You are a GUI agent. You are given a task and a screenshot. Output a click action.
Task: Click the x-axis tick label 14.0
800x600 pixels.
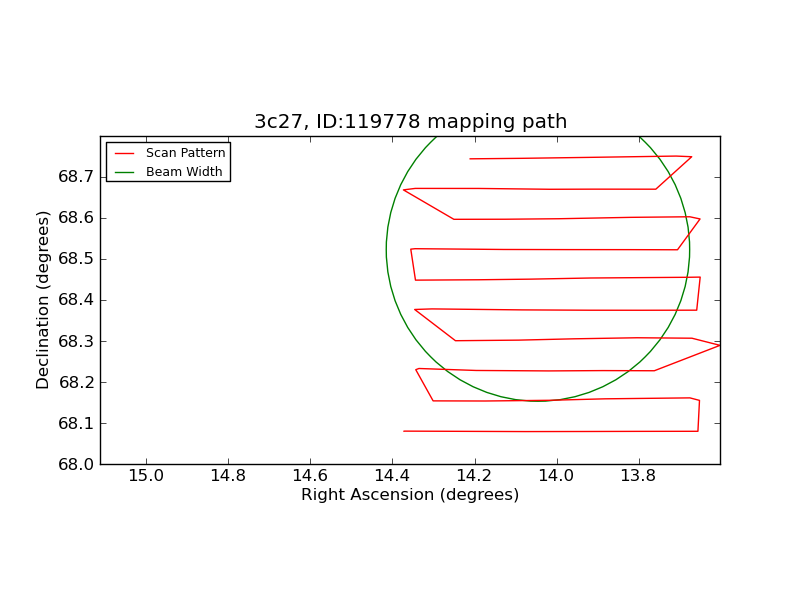tap(556, 476)
